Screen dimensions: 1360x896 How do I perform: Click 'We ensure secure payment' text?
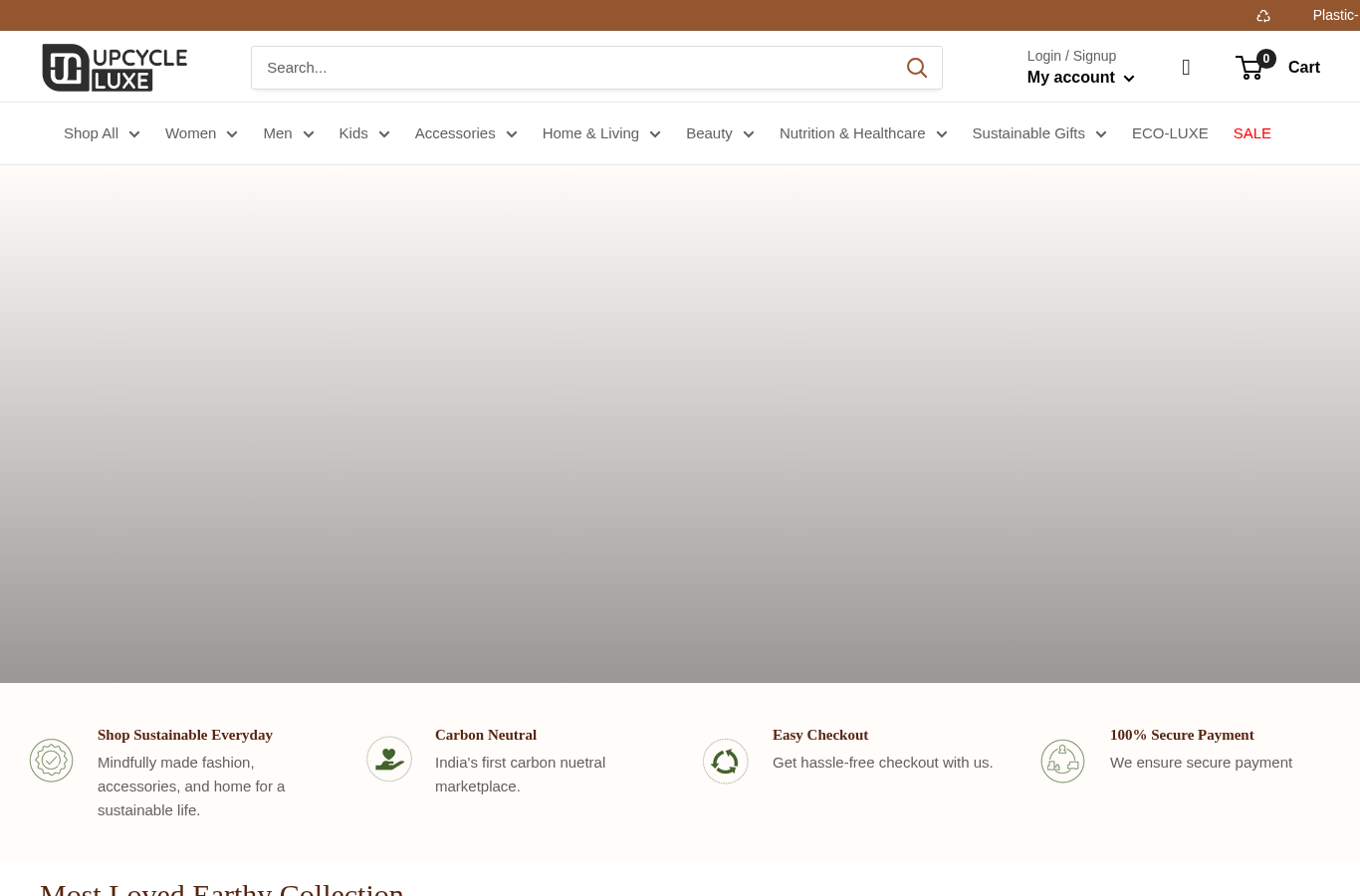coord(1201,763)
